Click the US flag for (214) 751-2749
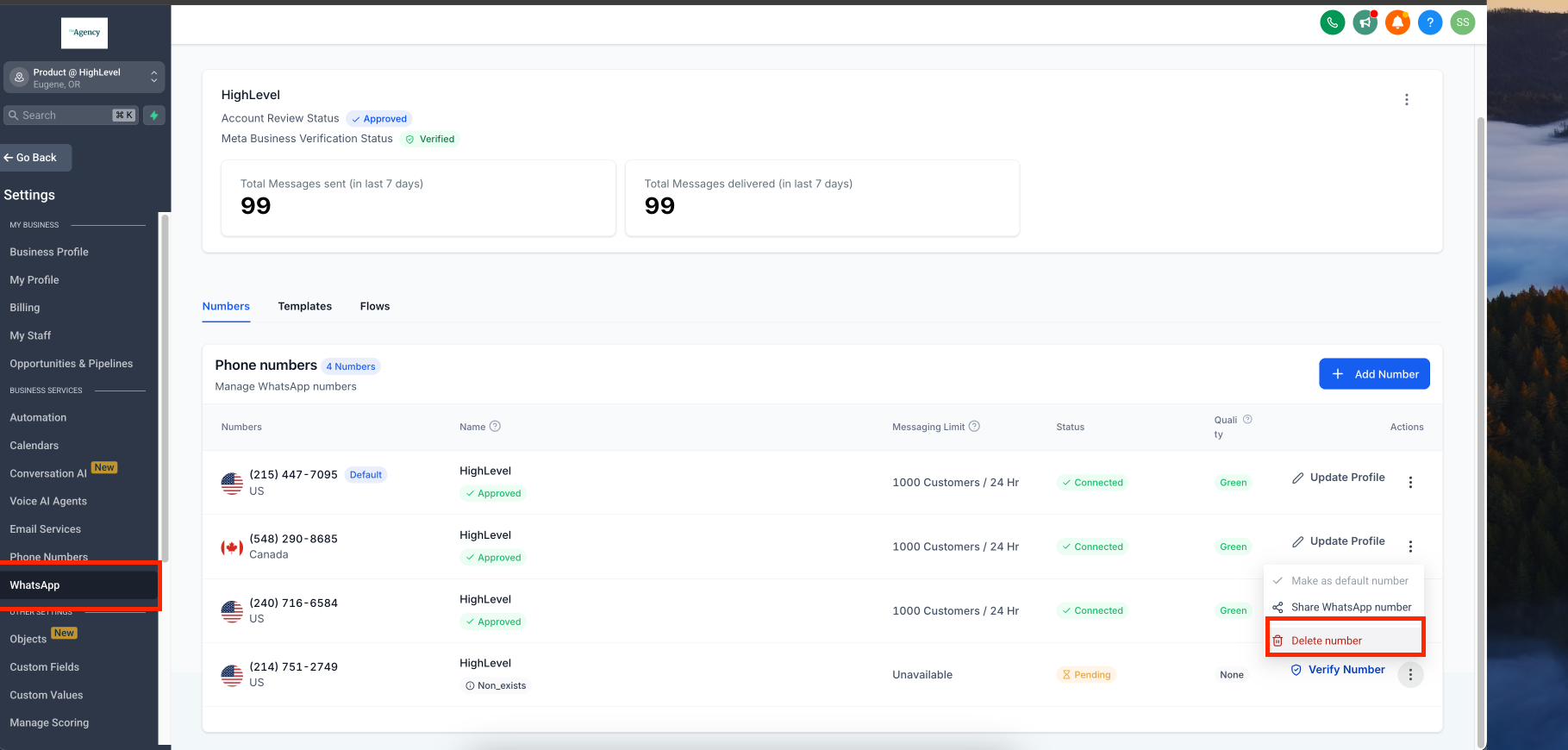The image size is (1568, 750). [x=232, y=675]
